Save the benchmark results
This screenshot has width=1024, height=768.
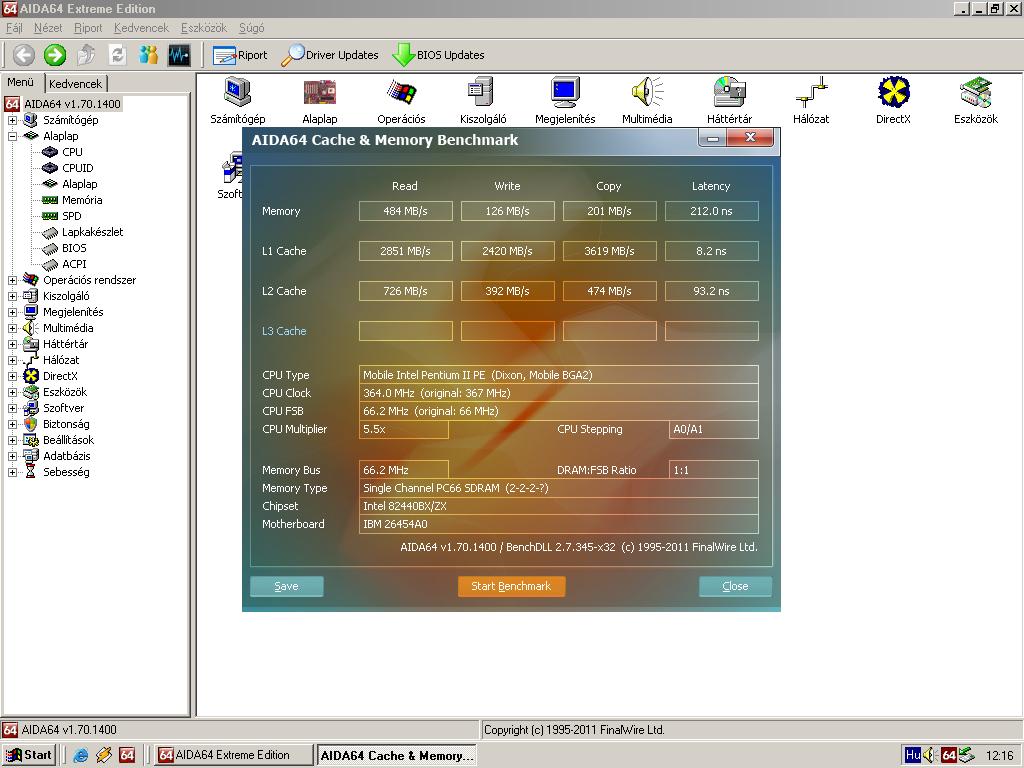tap(287, 586)
